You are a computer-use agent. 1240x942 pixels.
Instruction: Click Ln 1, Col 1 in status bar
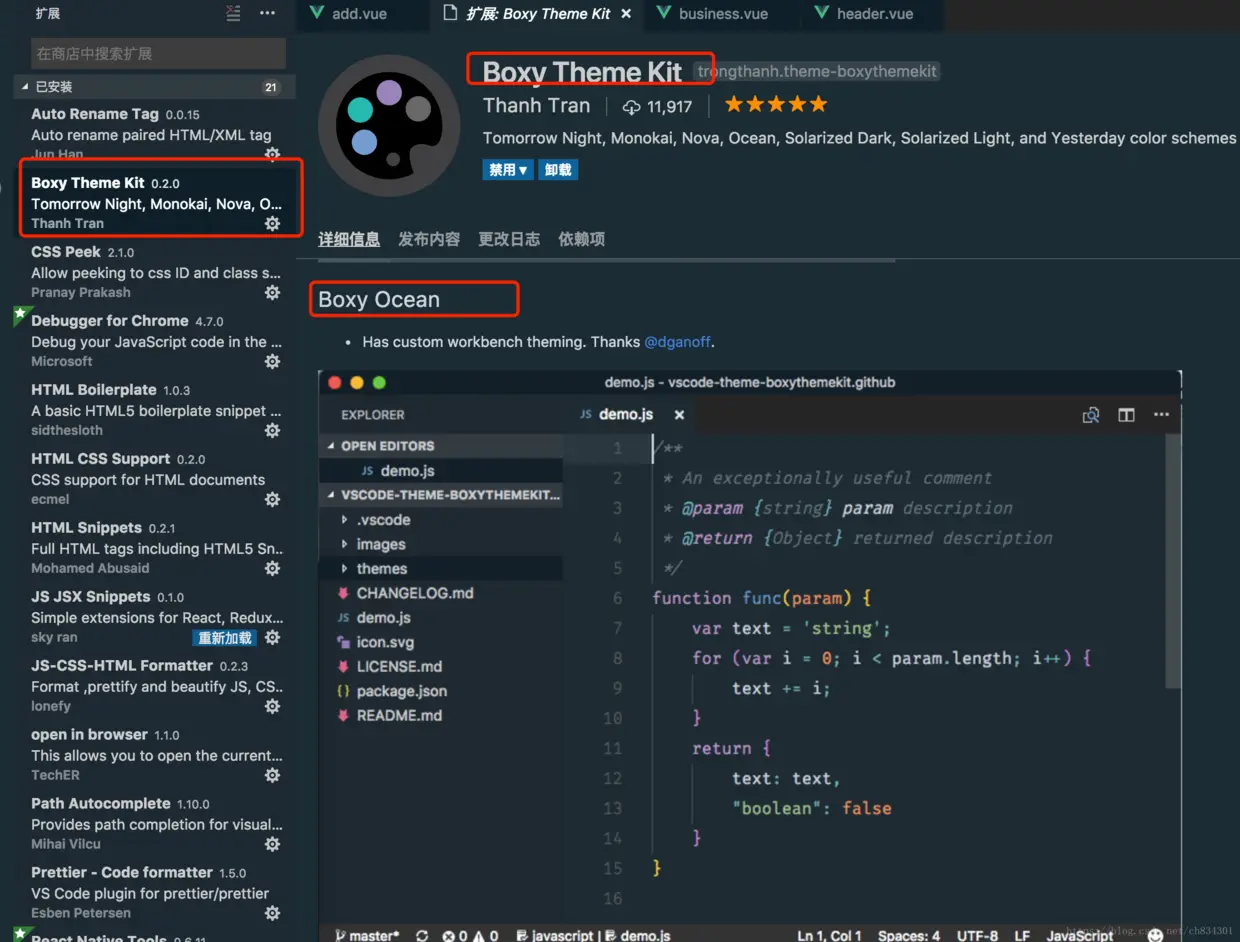[x=829, y=936]
